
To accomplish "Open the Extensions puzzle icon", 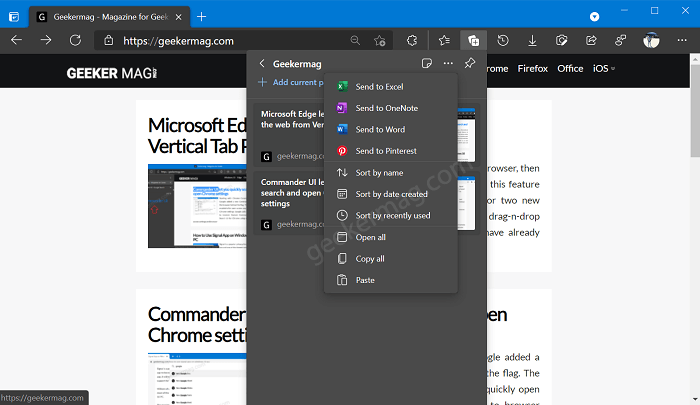I will [412, 41].
